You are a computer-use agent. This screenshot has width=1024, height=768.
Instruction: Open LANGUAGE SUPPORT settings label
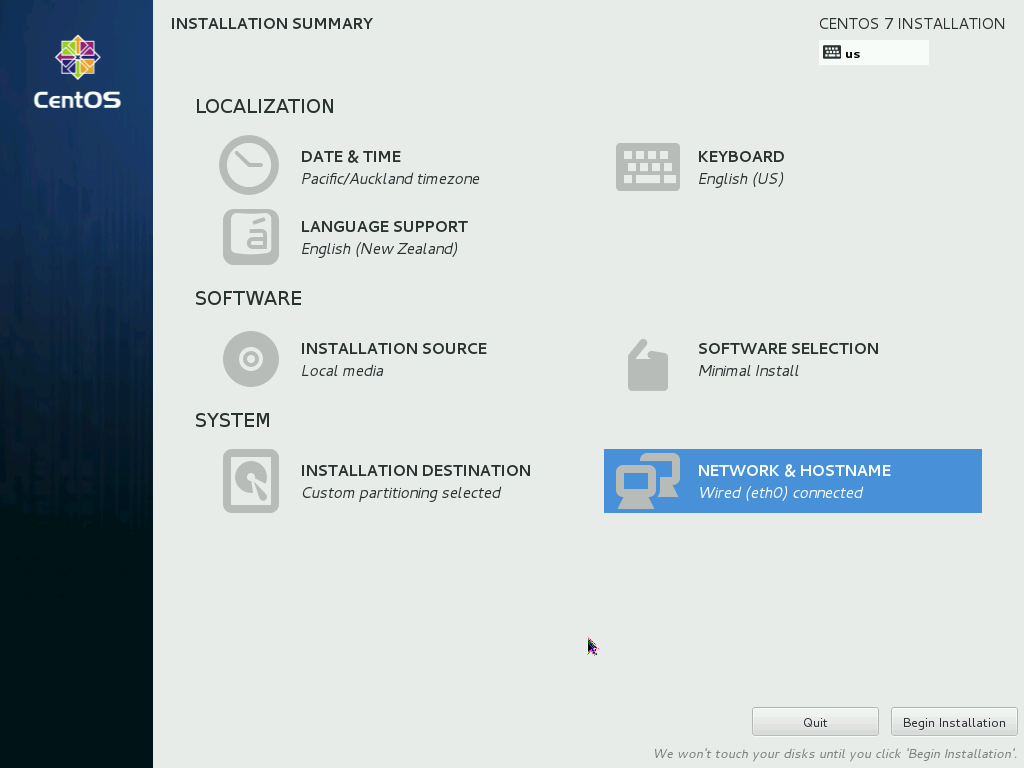coord(384,227)
